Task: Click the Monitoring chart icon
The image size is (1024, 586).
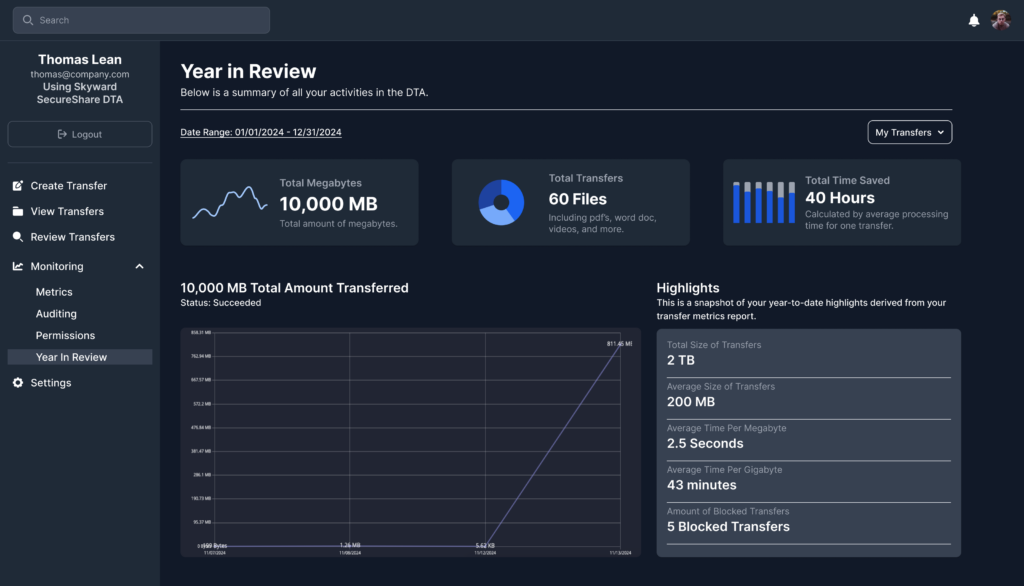Action: tap(18, 266)
